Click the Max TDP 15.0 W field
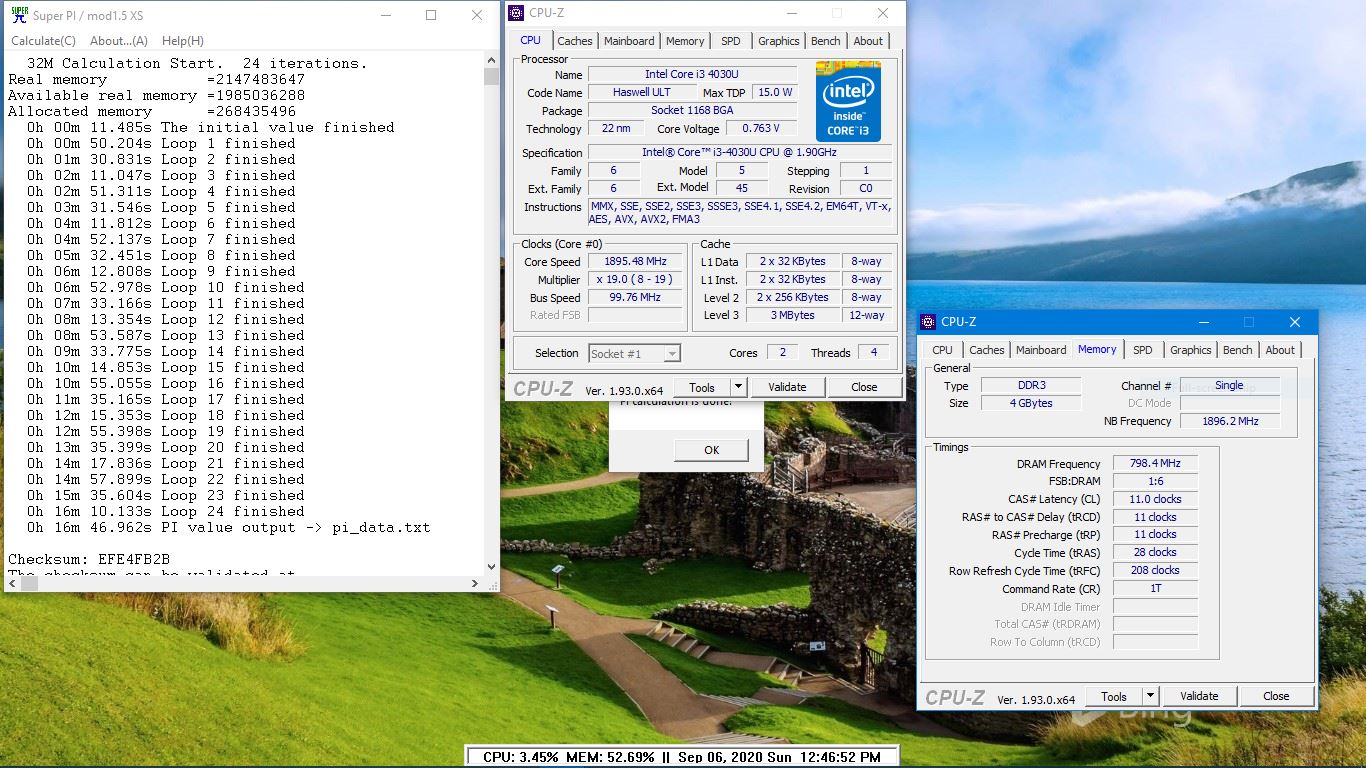 (774, 92)
